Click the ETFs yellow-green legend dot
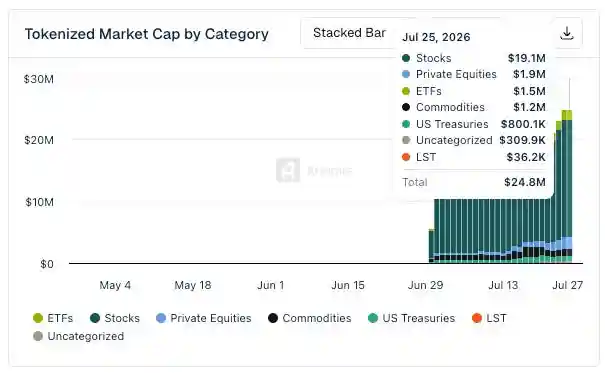Viewport: 605px width, 373px height. pos(38,318)
